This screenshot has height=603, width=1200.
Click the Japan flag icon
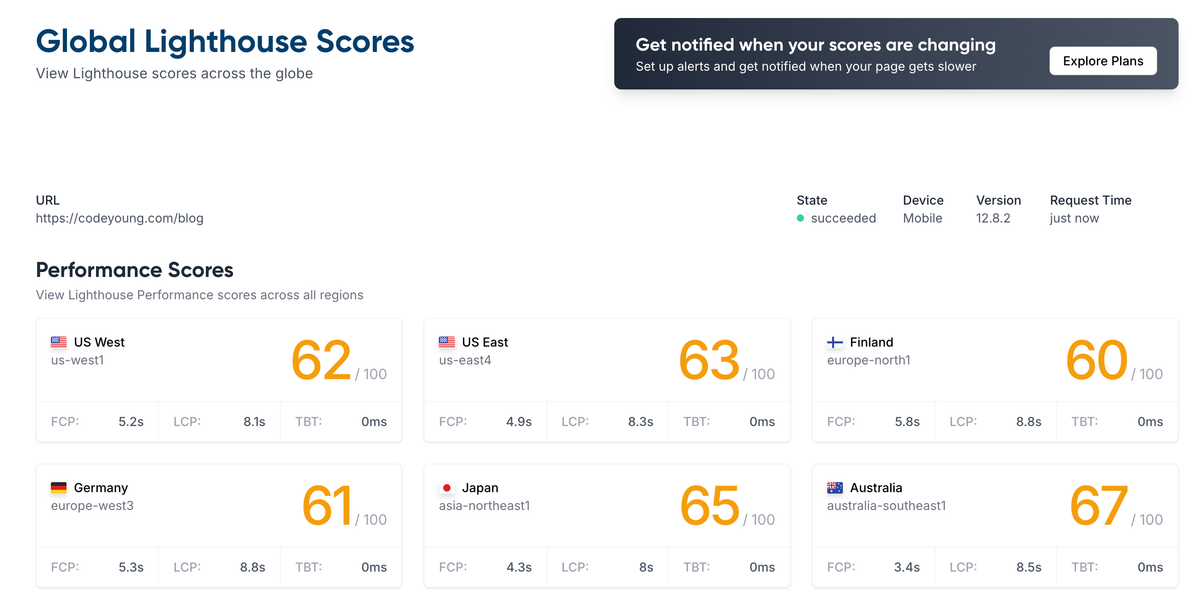447,488
